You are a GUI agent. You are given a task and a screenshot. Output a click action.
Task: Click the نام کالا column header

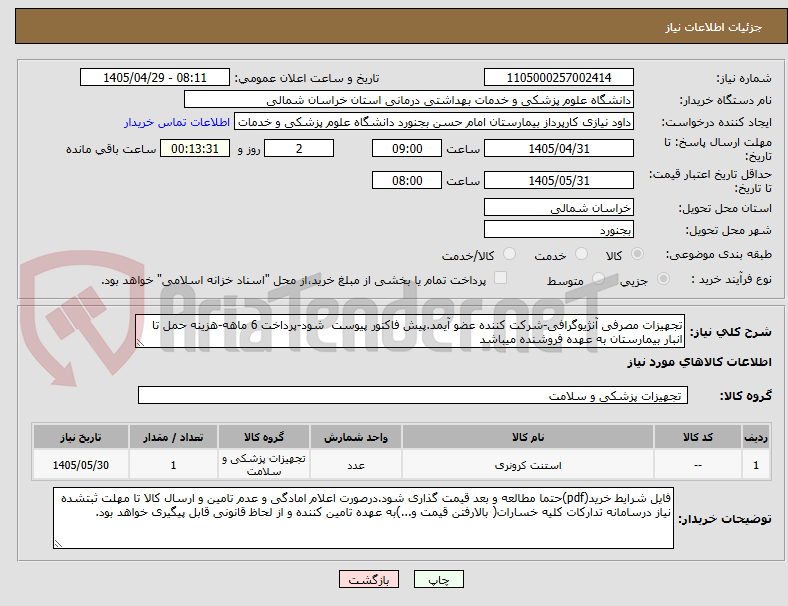[x=528, y=437]
